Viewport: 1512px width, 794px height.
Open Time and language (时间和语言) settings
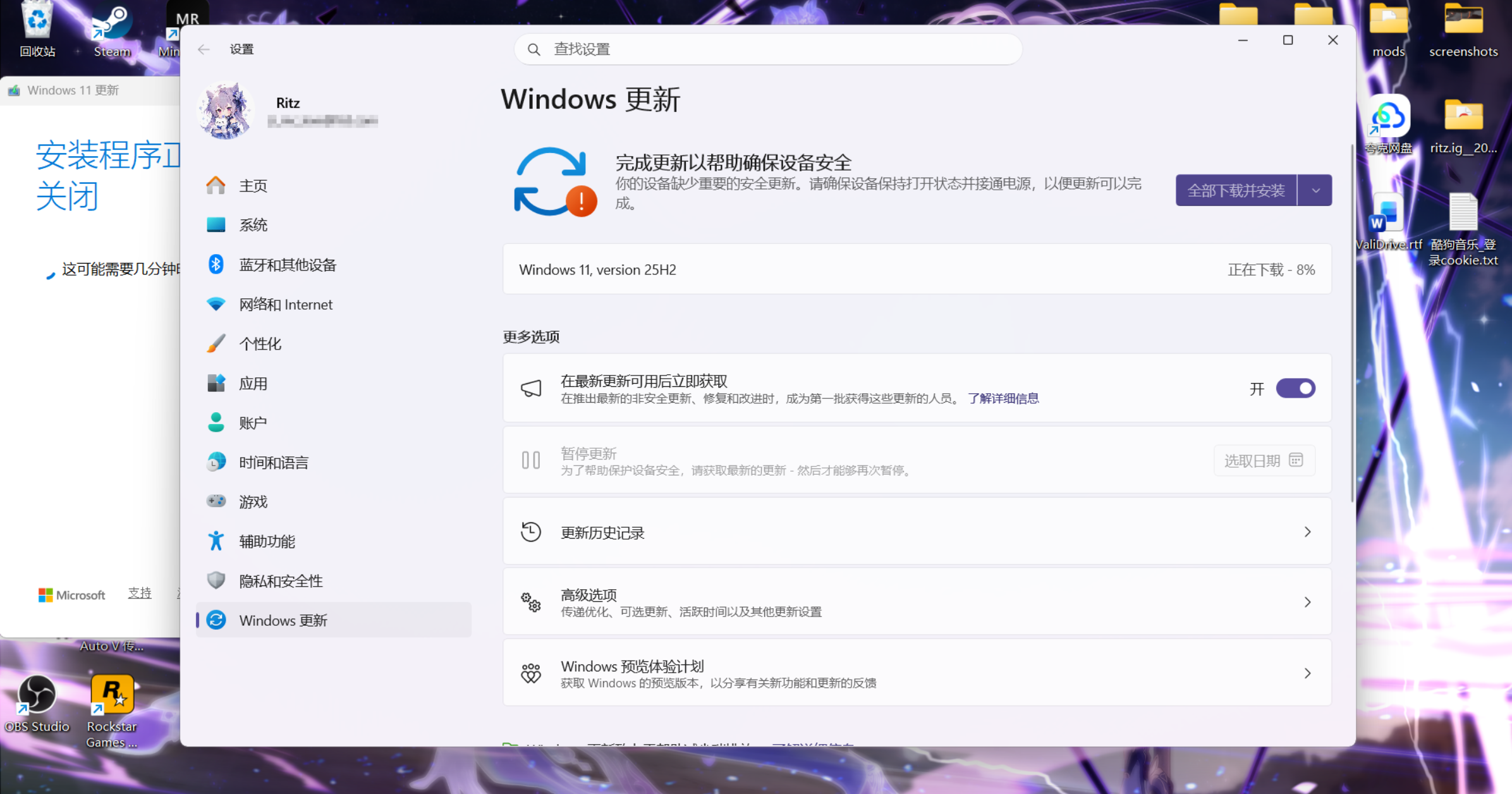(333, 462)
